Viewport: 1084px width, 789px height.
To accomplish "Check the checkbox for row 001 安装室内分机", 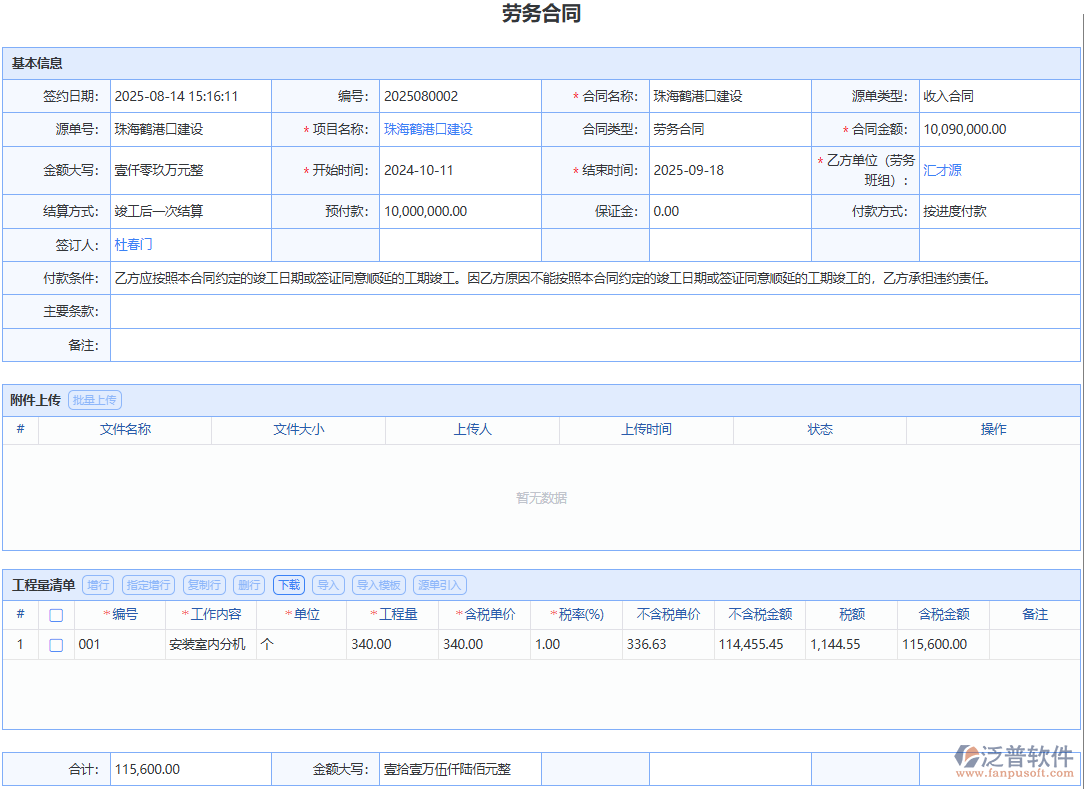I will pyautogui.click(x=55, y=644).
